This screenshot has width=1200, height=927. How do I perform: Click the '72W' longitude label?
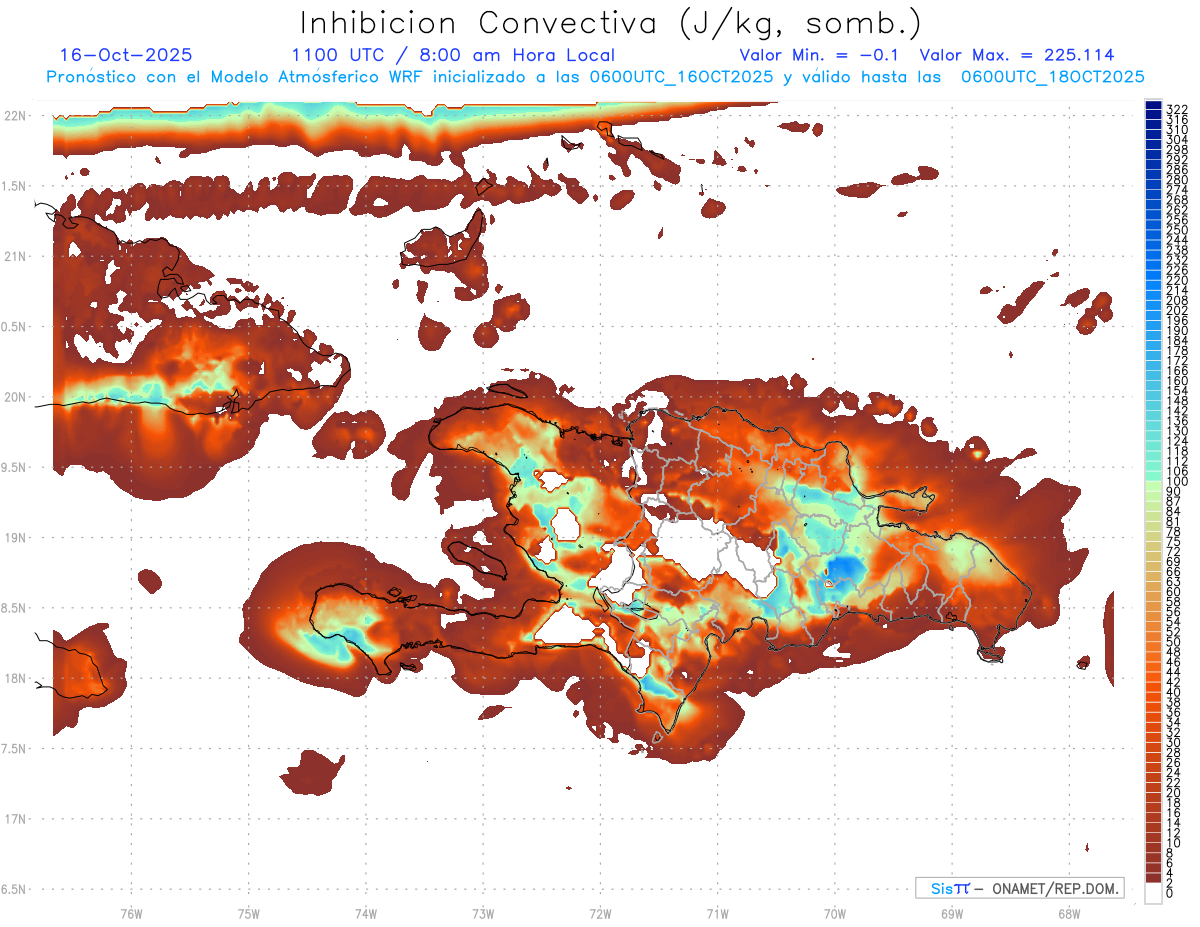tap(600, 913)
